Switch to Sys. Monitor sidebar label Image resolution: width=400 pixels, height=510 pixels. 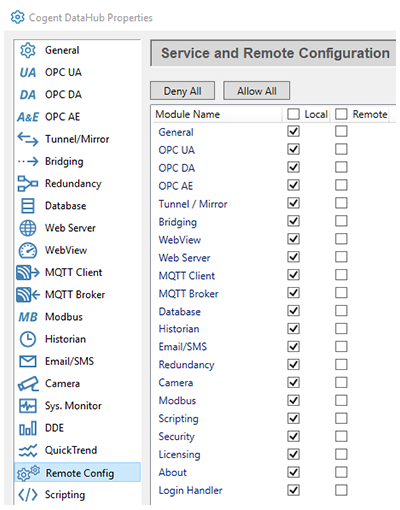pos(73,406)
